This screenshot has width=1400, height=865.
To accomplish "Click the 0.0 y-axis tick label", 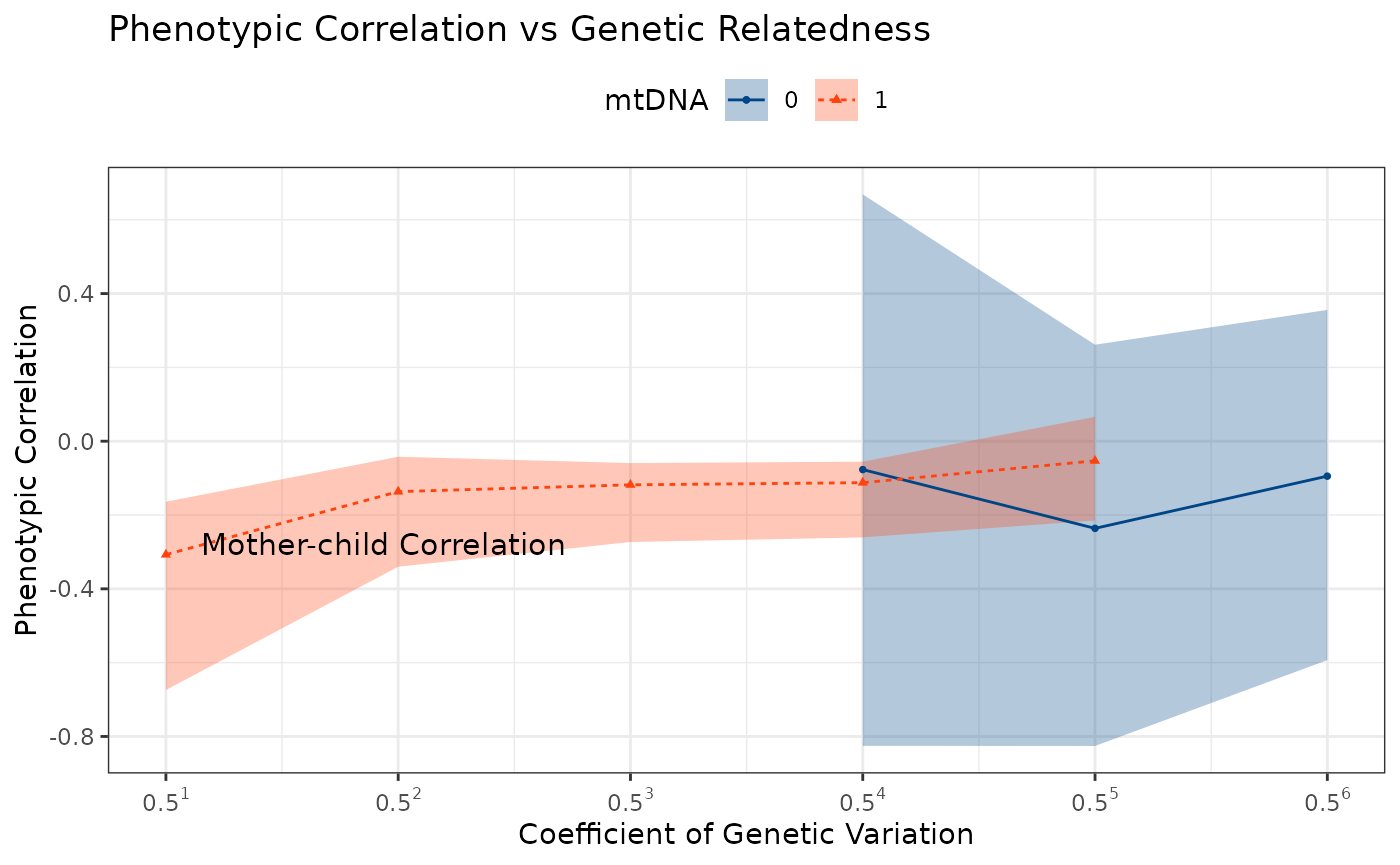I will (x=77, y=441).
